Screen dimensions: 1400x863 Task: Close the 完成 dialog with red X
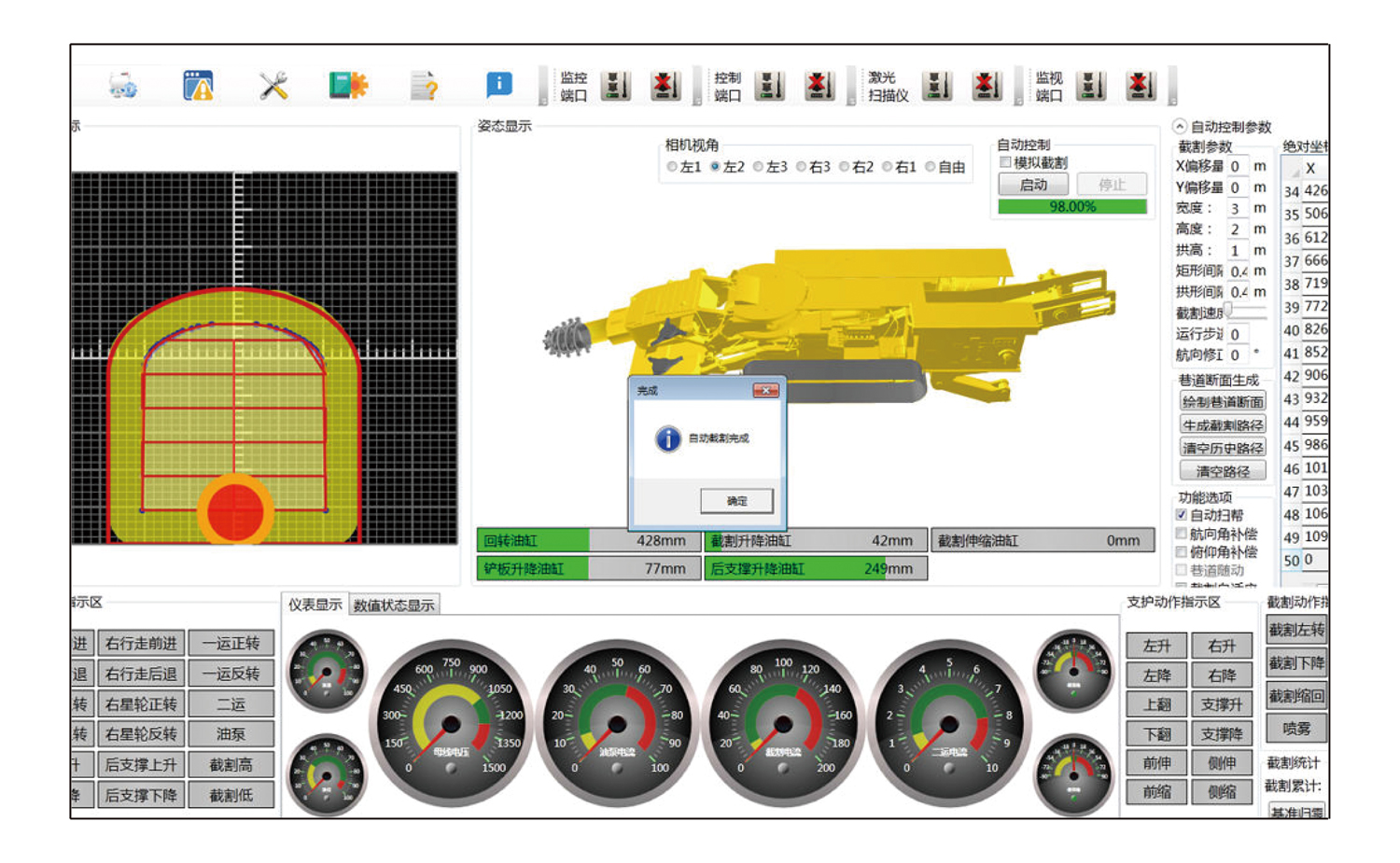pyautogui.click(x=765, y=391)
